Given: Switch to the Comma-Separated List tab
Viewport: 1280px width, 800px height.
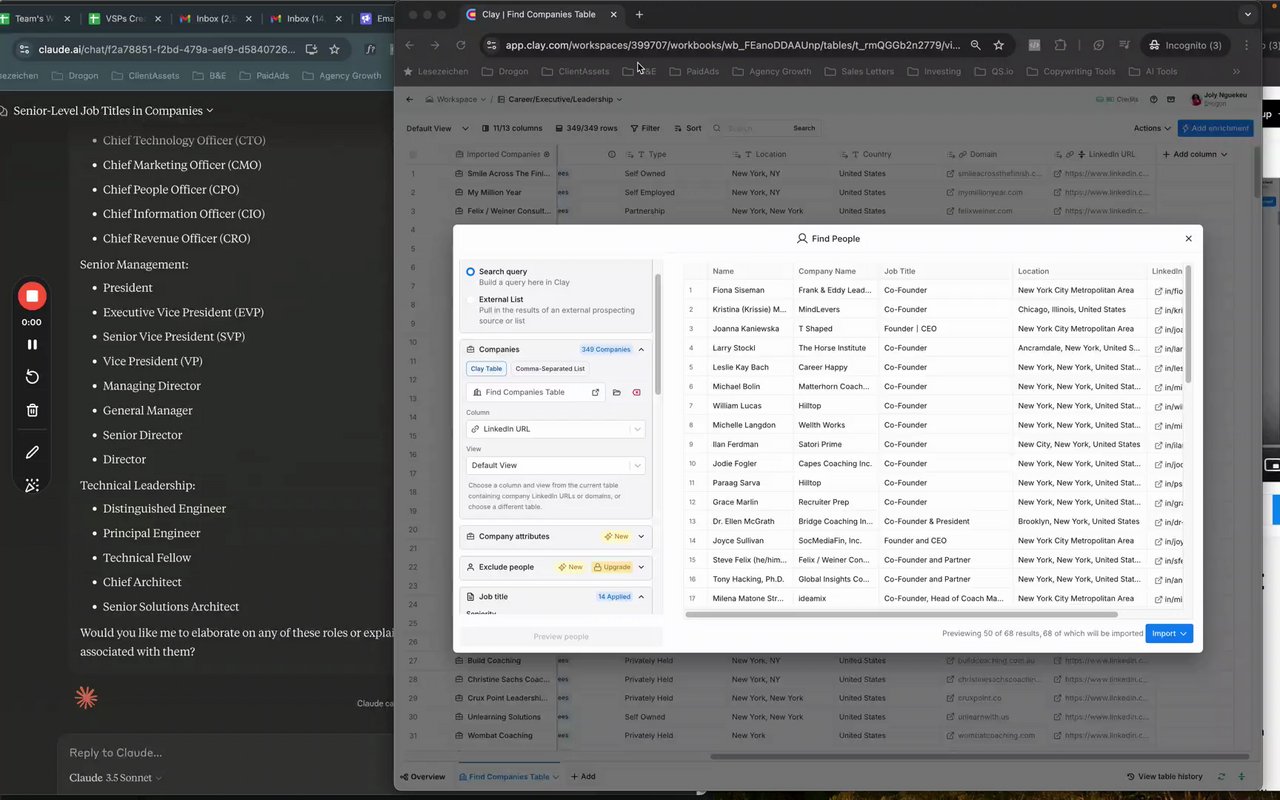Looking at the screenshot, I should pos(550,369).
